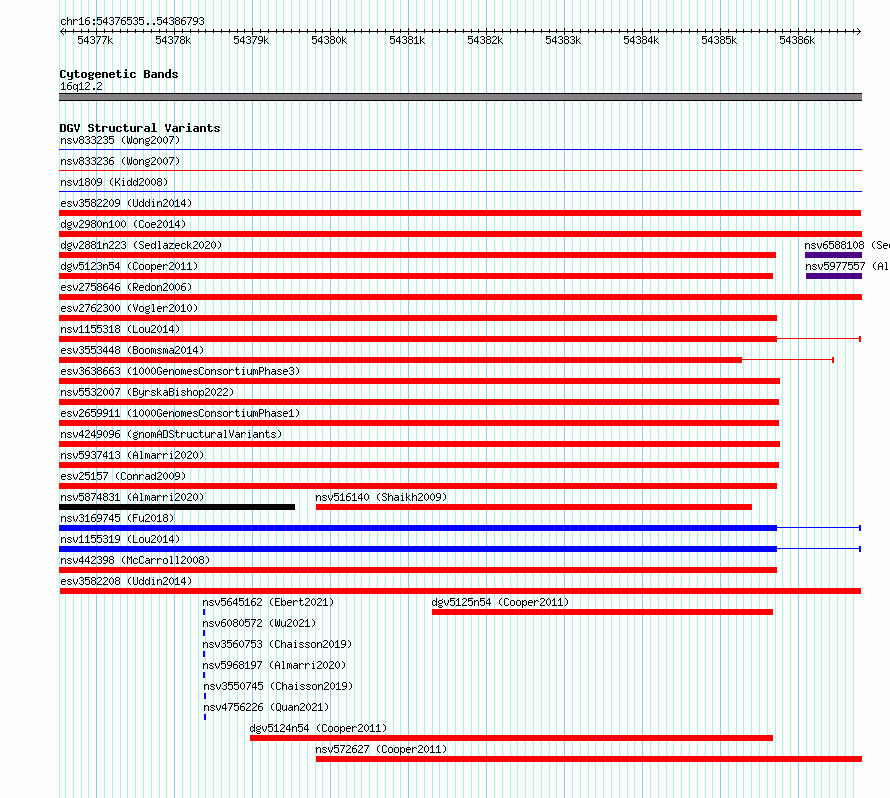Click the dgv5125n54 (Cooper2011) label
Image resolution: width=890 pixels, height=798 pixels.
(500, 602)
